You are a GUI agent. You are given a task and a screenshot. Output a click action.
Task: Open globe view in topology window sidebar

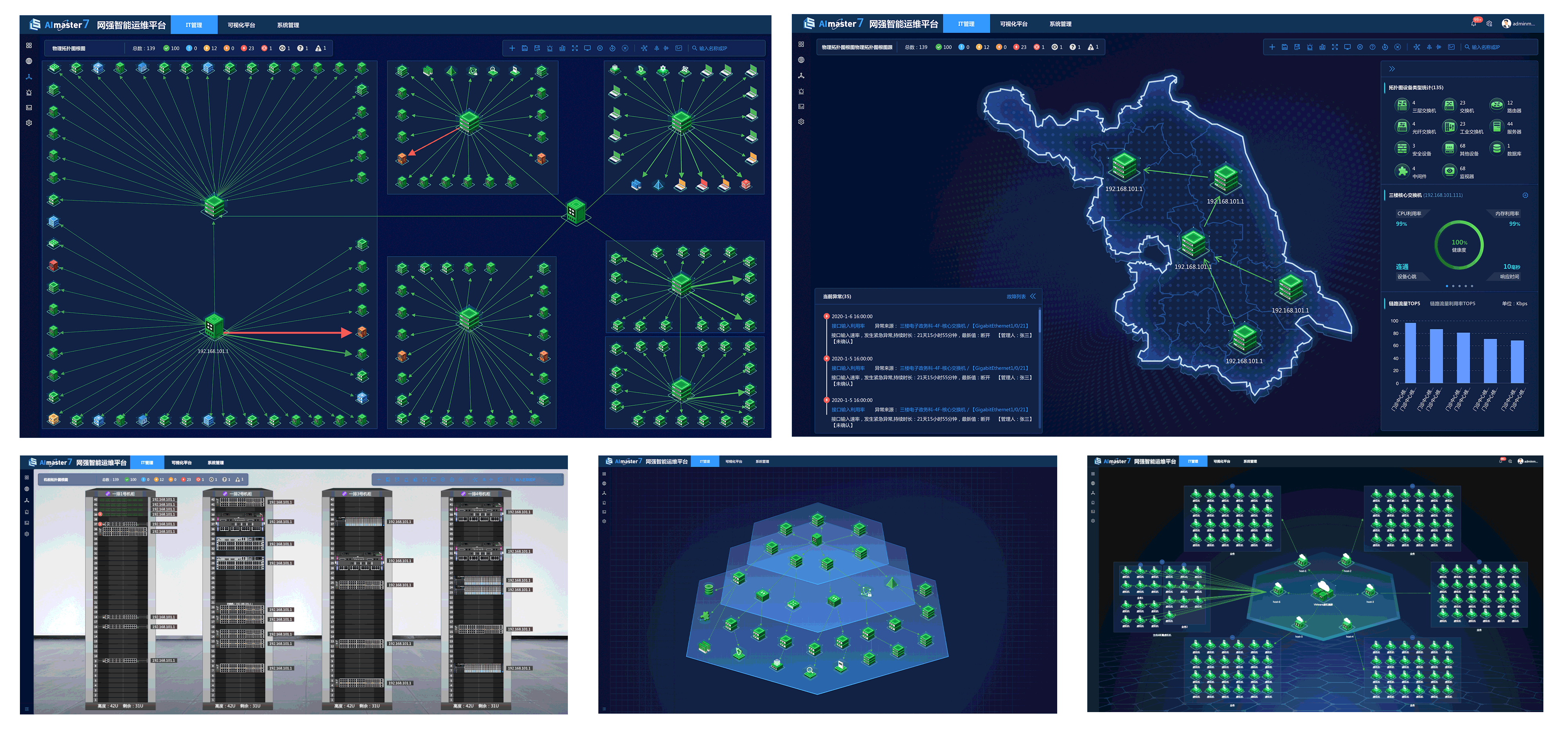tap(29, 61)
